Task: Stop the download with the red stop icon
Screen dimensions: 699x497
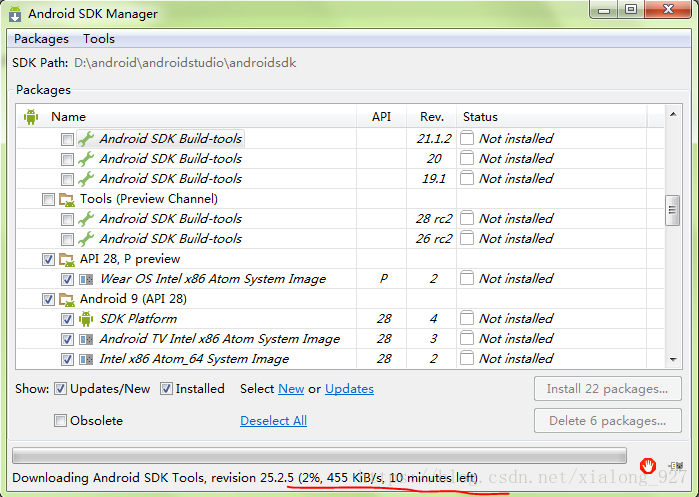Action: (x=647, y=466)
